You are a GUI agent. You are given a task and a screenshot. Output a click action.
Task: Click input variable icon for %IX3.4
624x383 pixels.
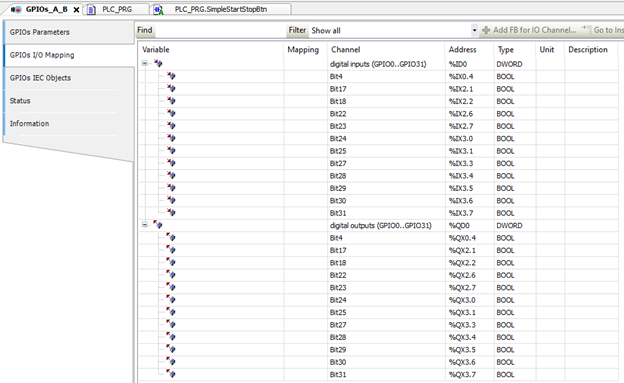[171, 175]
